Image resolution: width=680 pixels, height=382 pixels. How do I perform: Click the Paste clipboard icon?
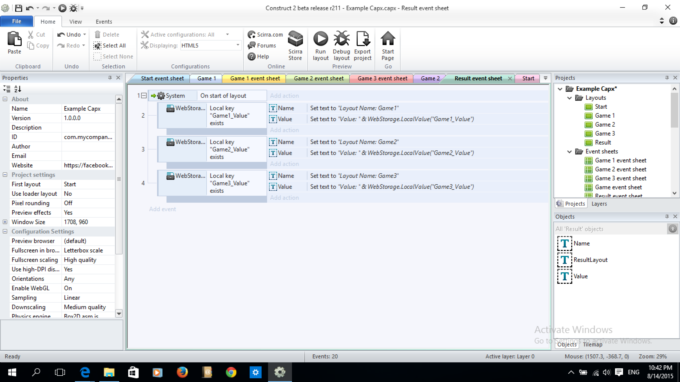click(14, 42)
